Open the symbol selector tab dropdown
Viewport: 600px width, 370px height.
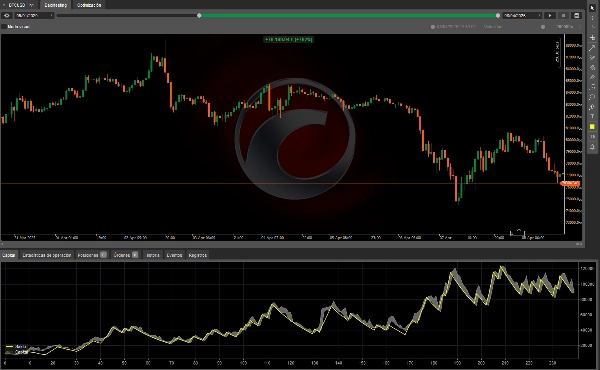point(19,5)
